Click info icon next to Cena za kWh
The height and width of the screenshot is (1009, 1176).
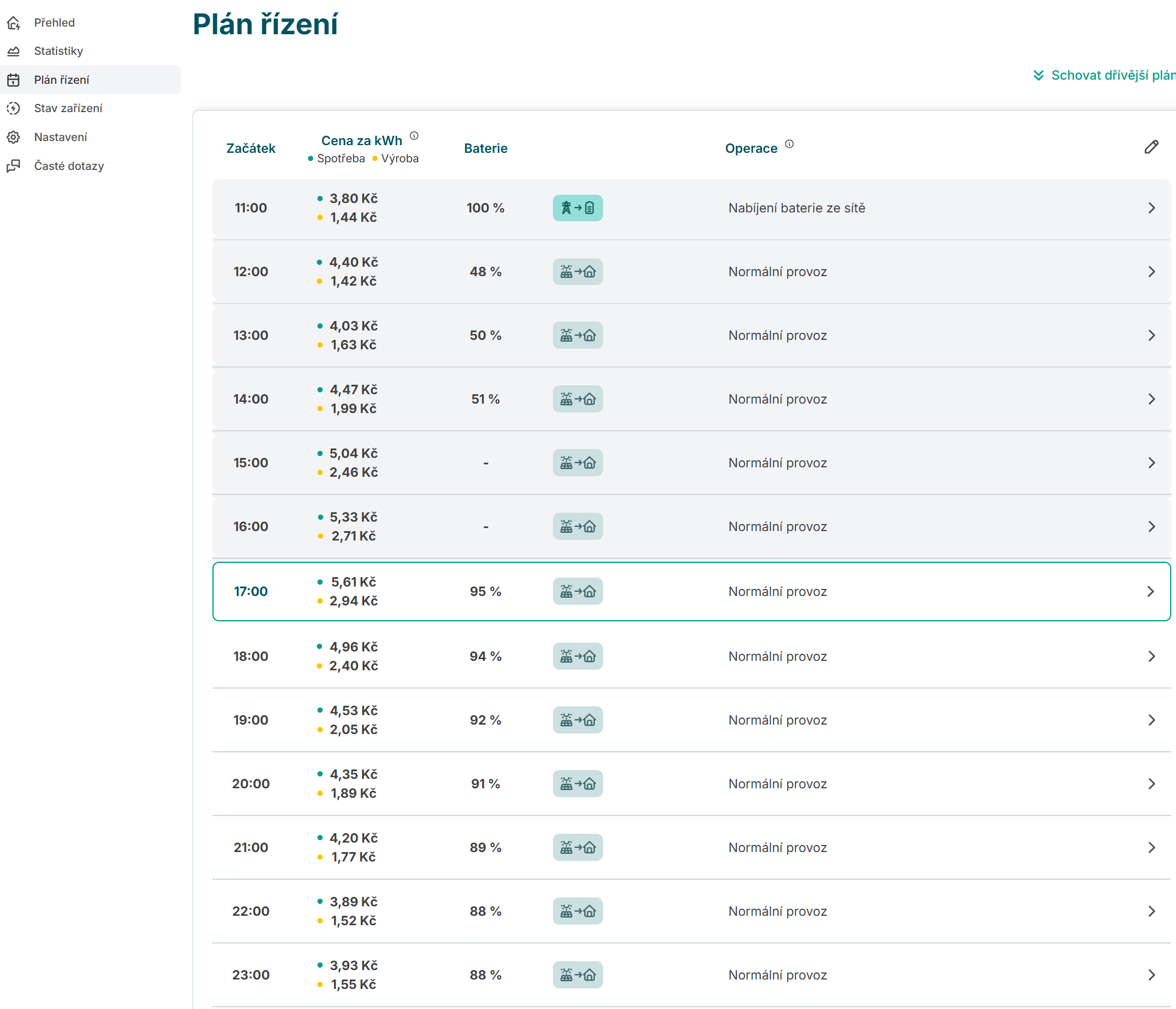[x=414, y=136]
